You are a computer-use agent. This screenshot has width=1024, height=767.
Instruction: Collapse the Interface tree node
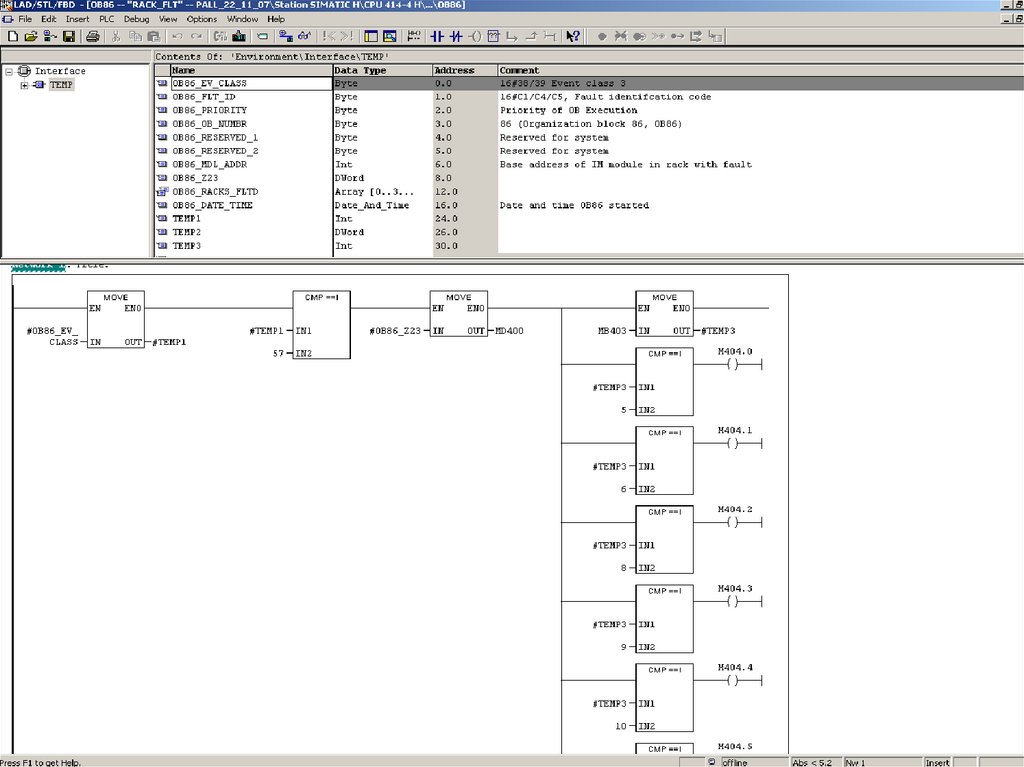coord(9,71)
